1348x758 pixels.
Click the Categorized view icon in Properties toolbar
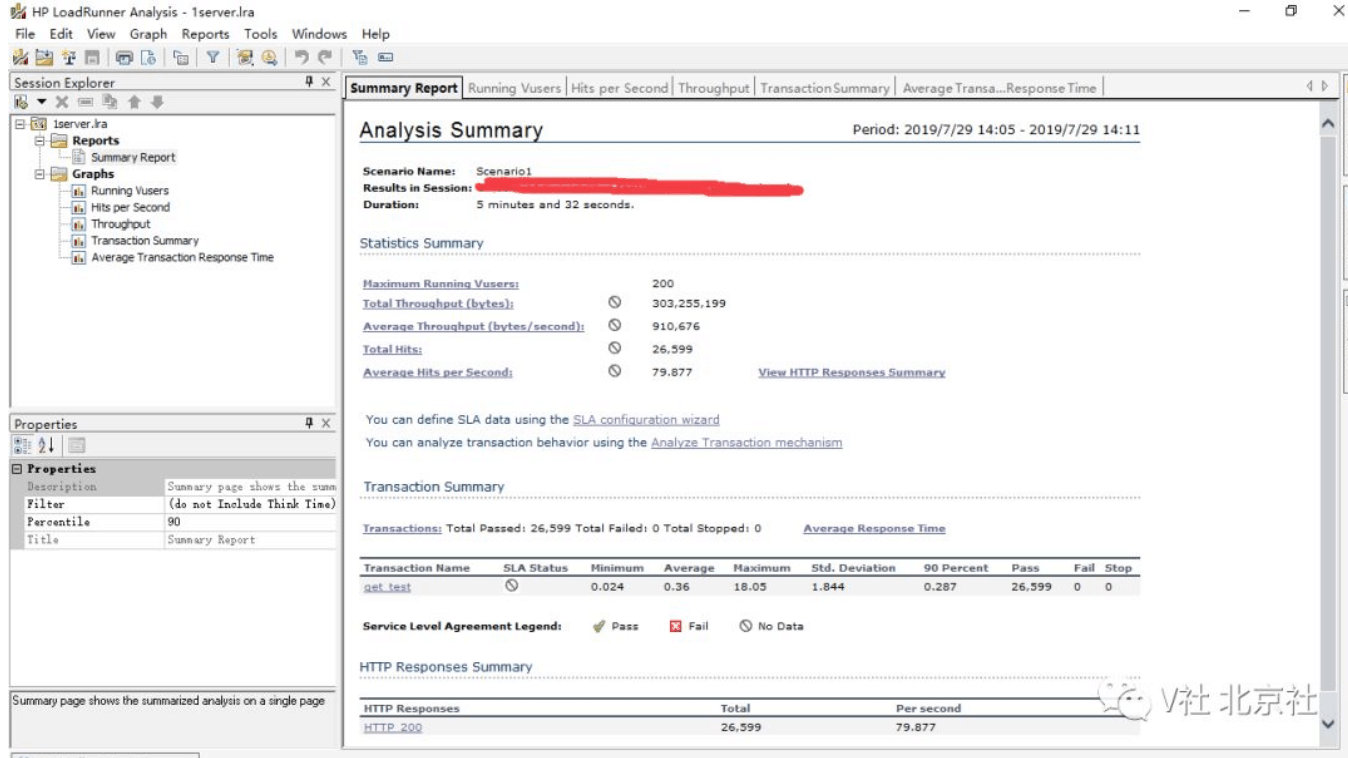tap(22, 445)
